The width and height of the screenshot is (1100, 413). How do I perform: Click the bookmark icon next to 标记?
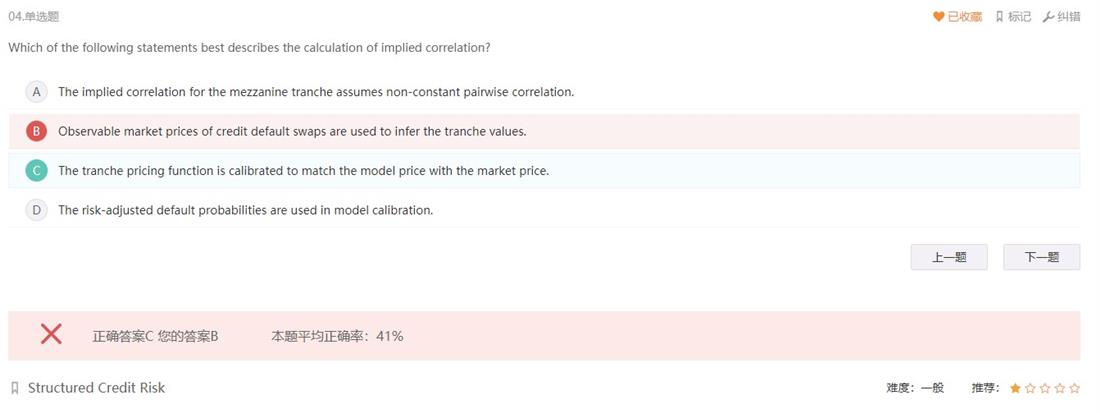pyautogui.click(x=1000, y=17)
